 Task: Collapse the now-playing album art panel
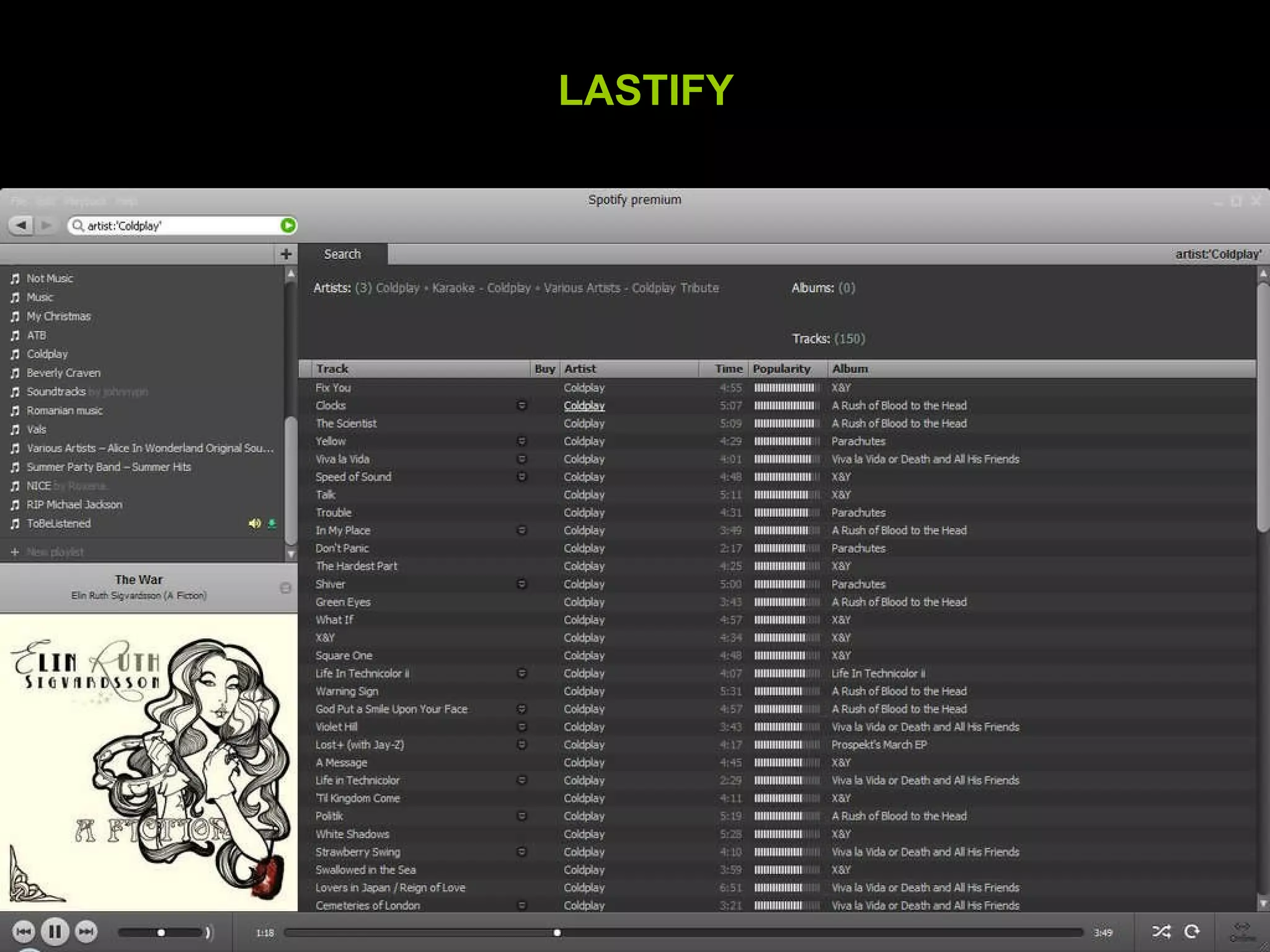[285, 588]
